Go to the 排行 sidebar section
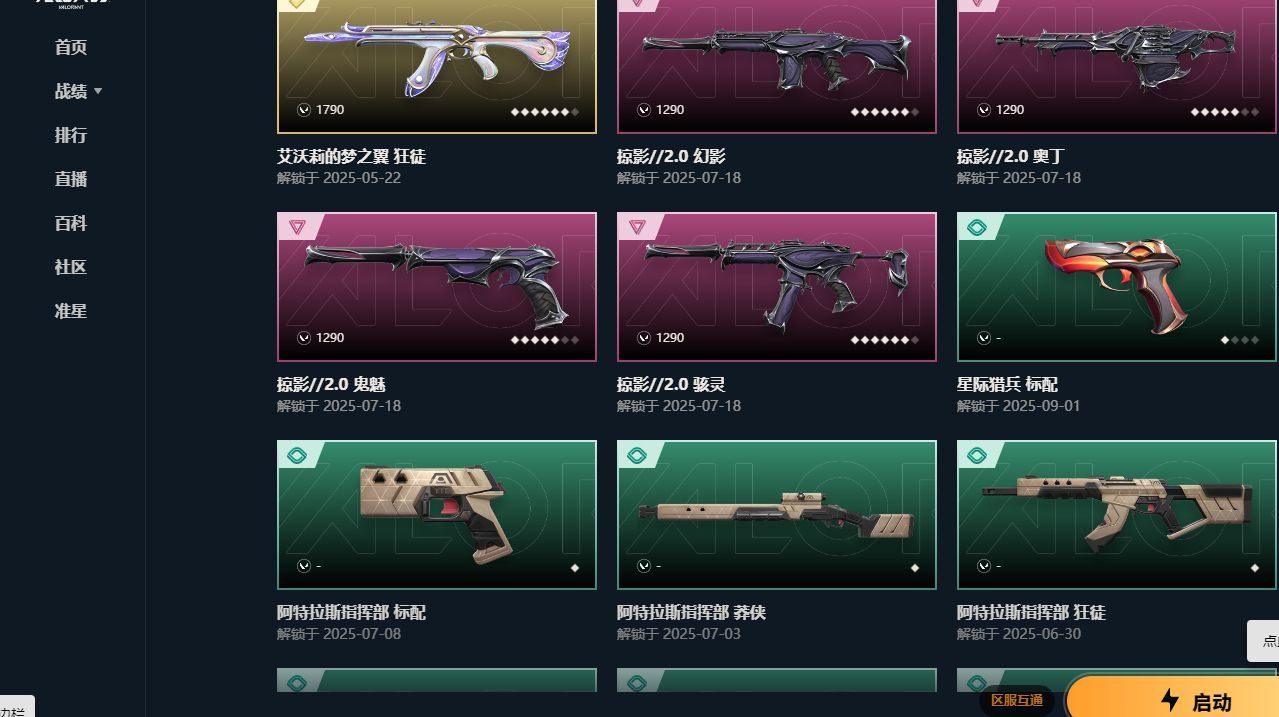Image resolution: width=1279 pixels, height=717 pixels. pyautogui.click(x=71, y=135)
